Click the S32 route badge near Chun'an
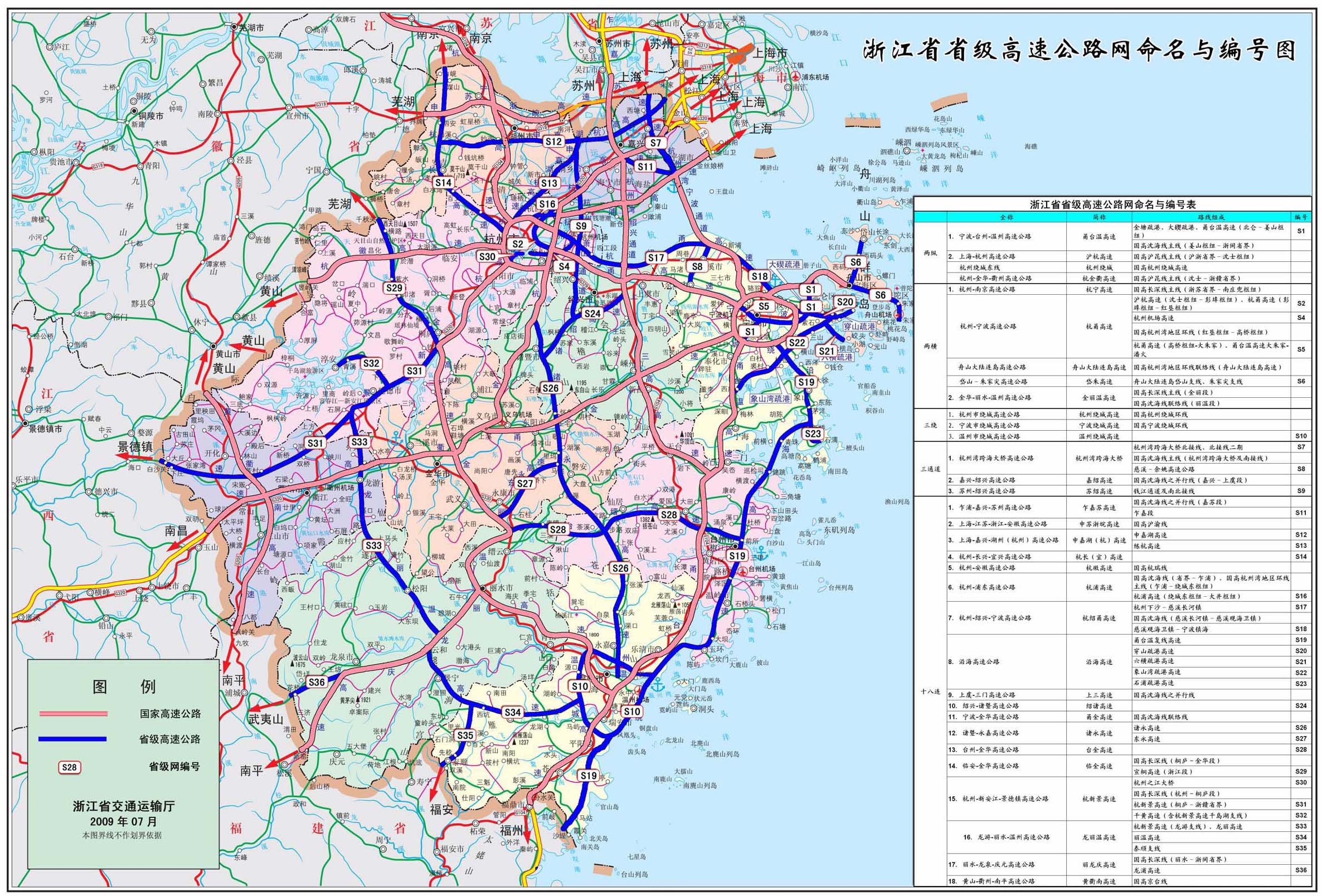Image resolution: width=1322 pixels, height=896 pixels. click(x=371, y=363)
